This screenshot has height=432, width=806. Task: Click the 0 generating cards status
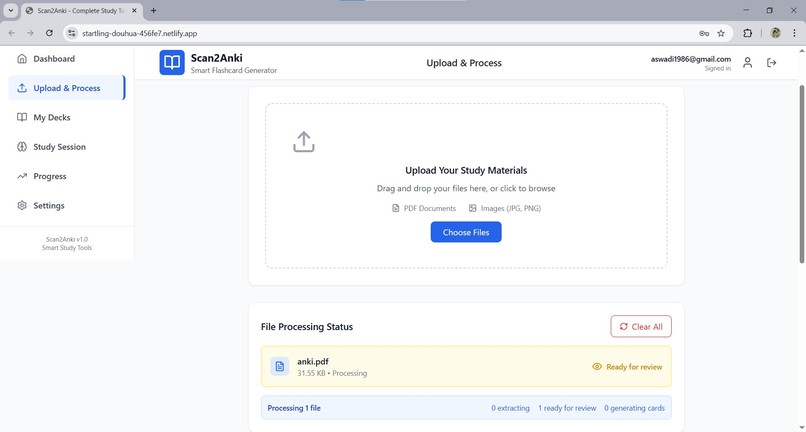[x=634, y=408]
